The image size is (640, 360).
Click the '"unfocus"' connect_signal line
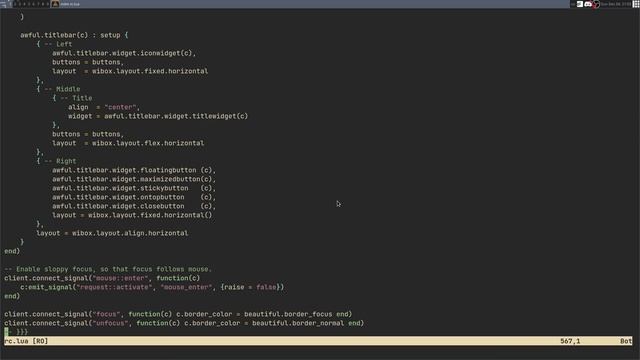tap(184, 323)
